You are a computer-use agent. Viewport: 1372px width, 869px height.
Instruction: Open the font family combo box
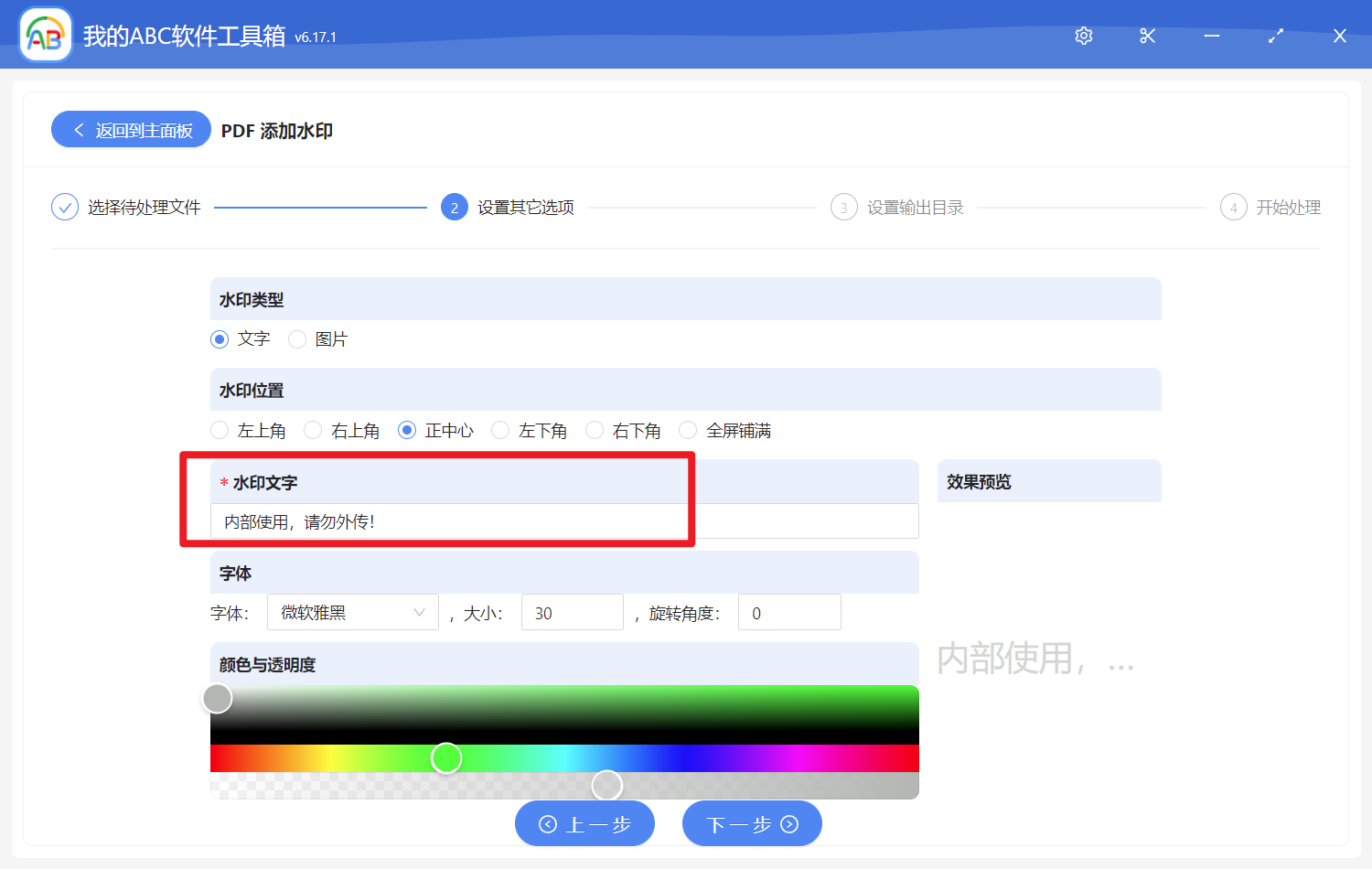[352, 612]
